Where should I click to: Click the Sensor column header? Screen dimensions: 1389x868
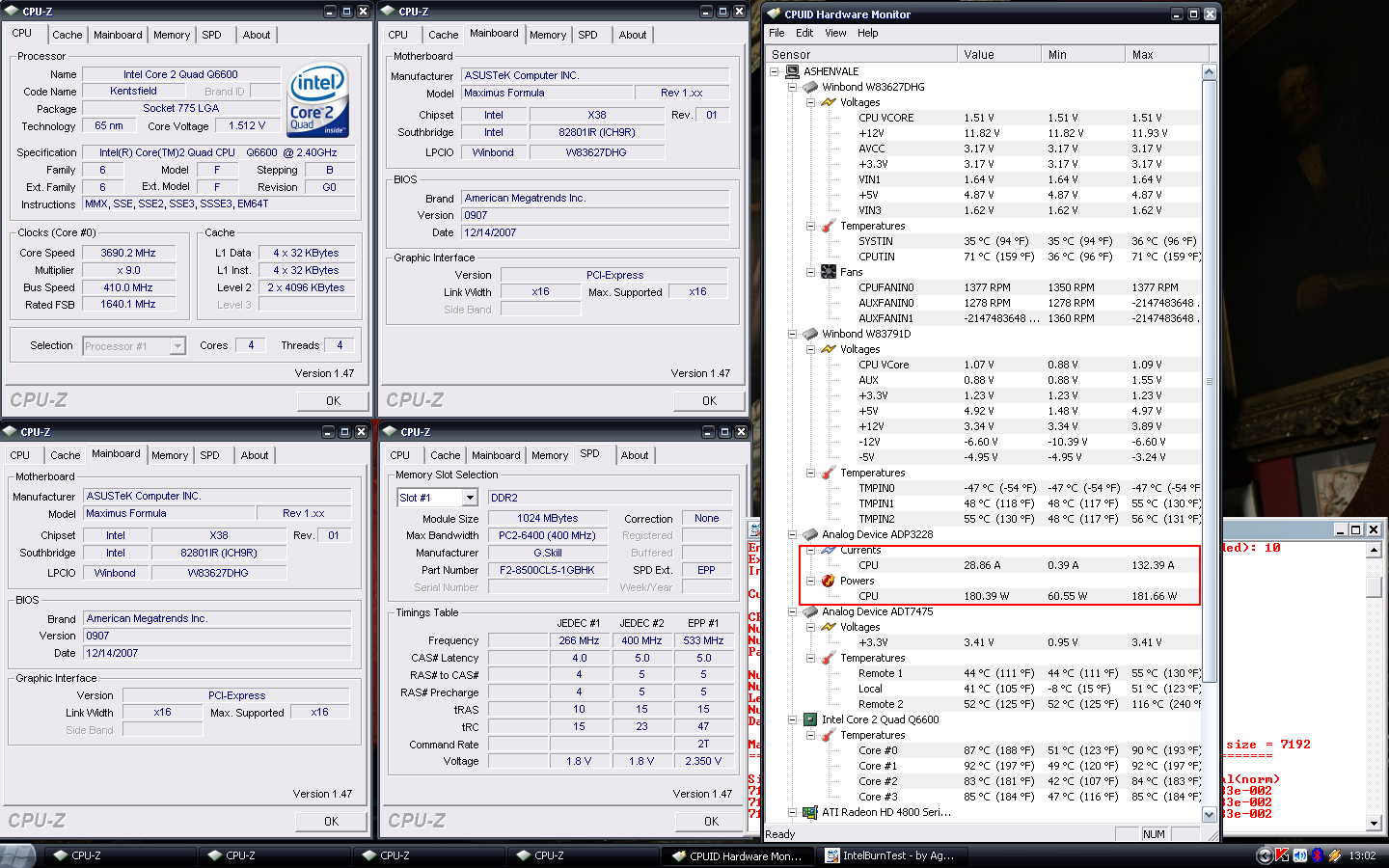point(861,55)
